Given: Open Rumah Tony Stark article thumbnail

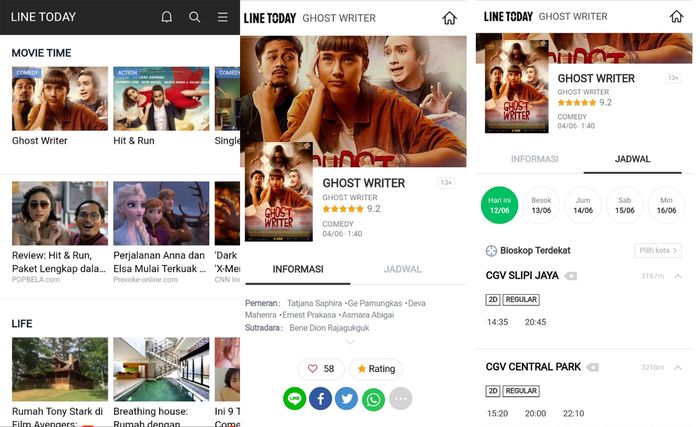Looking at the screenshot, I should [x=60, y=369].
